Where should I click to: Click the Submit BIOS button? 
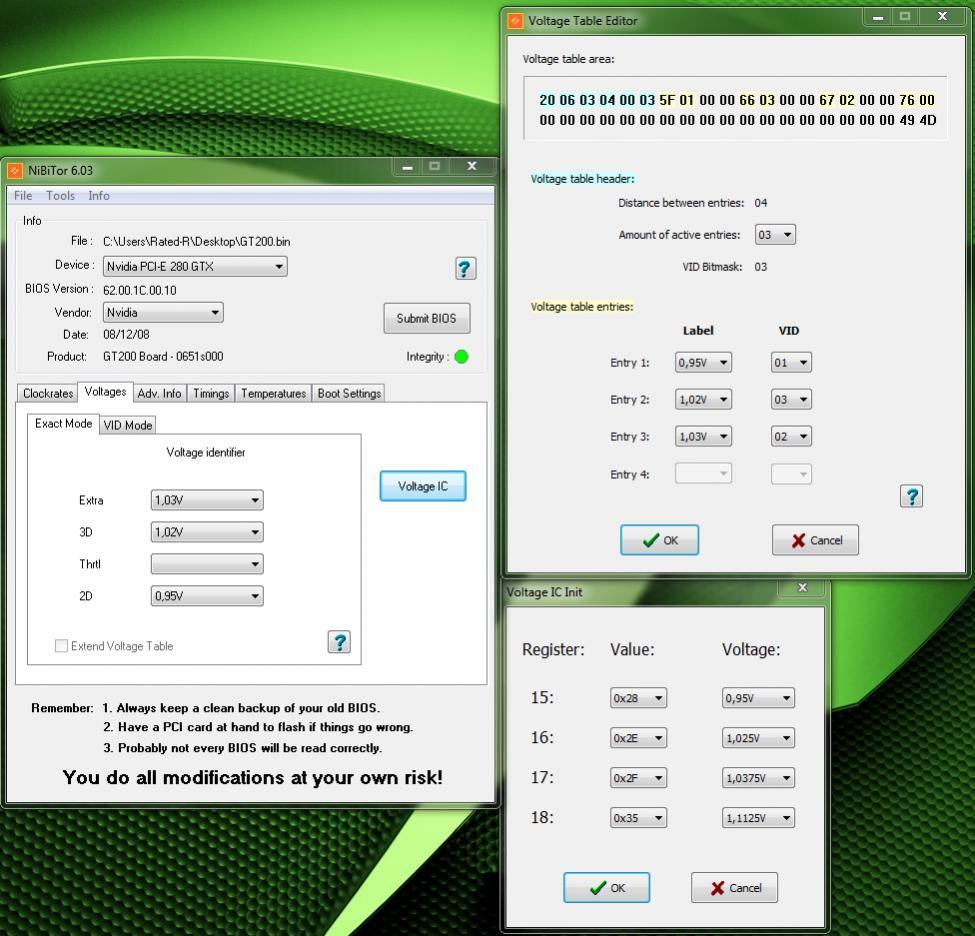(x=427, y=318)
